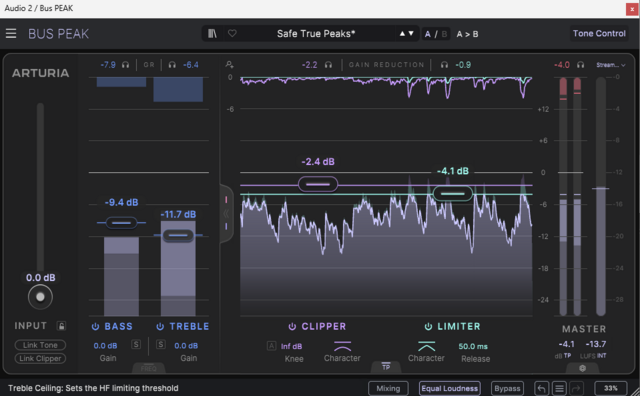Viewport: 640px width, 396px height.
Task: Solo the Bass band with S button
Action: (x=136, y=345)
